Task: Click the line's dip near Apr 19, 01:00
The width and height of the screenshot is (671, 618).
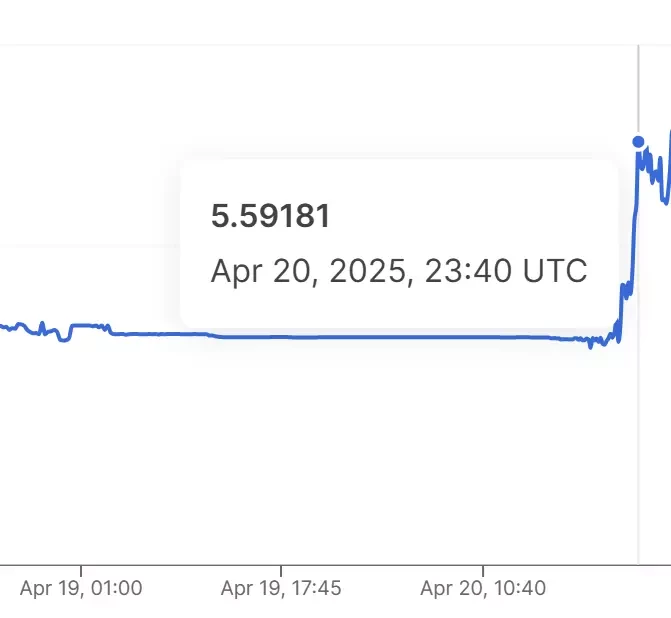Action: click(64, 339)
